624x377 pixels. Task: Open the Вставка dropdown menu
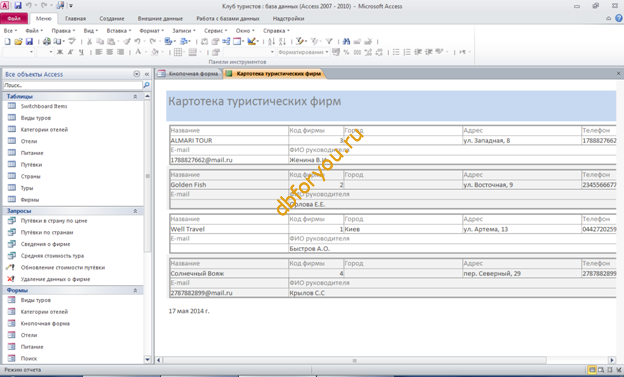coord(119,31)
